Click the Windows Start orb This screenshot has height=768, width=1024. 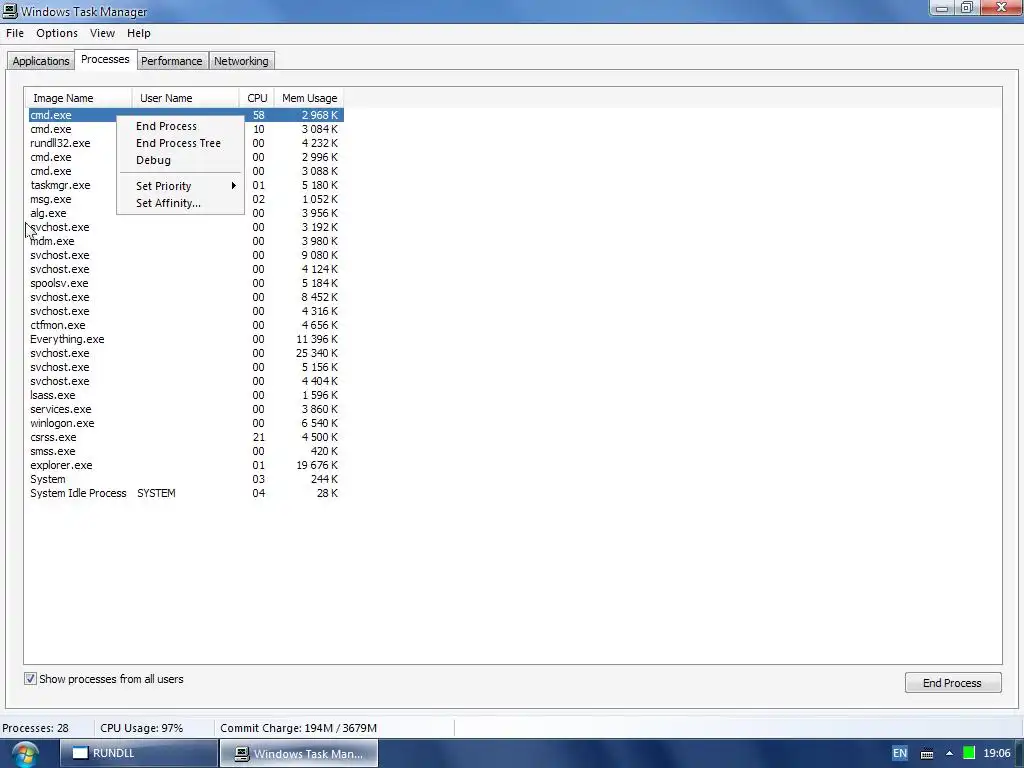pos(25,754)
